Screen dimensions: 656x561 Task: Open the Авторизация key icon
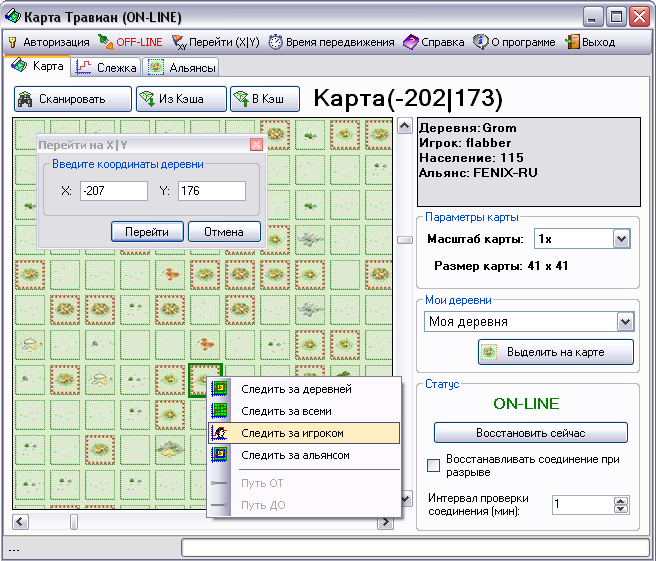point(13,42)
